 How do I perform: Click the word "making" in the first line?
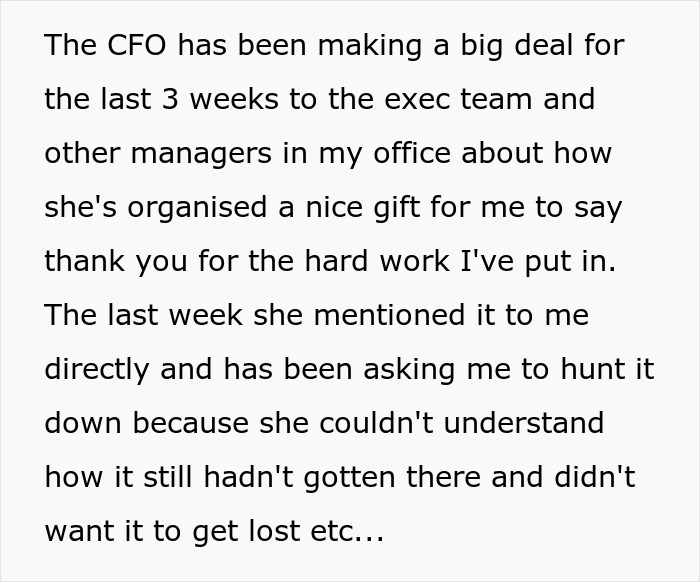click(x=314, y=46)
